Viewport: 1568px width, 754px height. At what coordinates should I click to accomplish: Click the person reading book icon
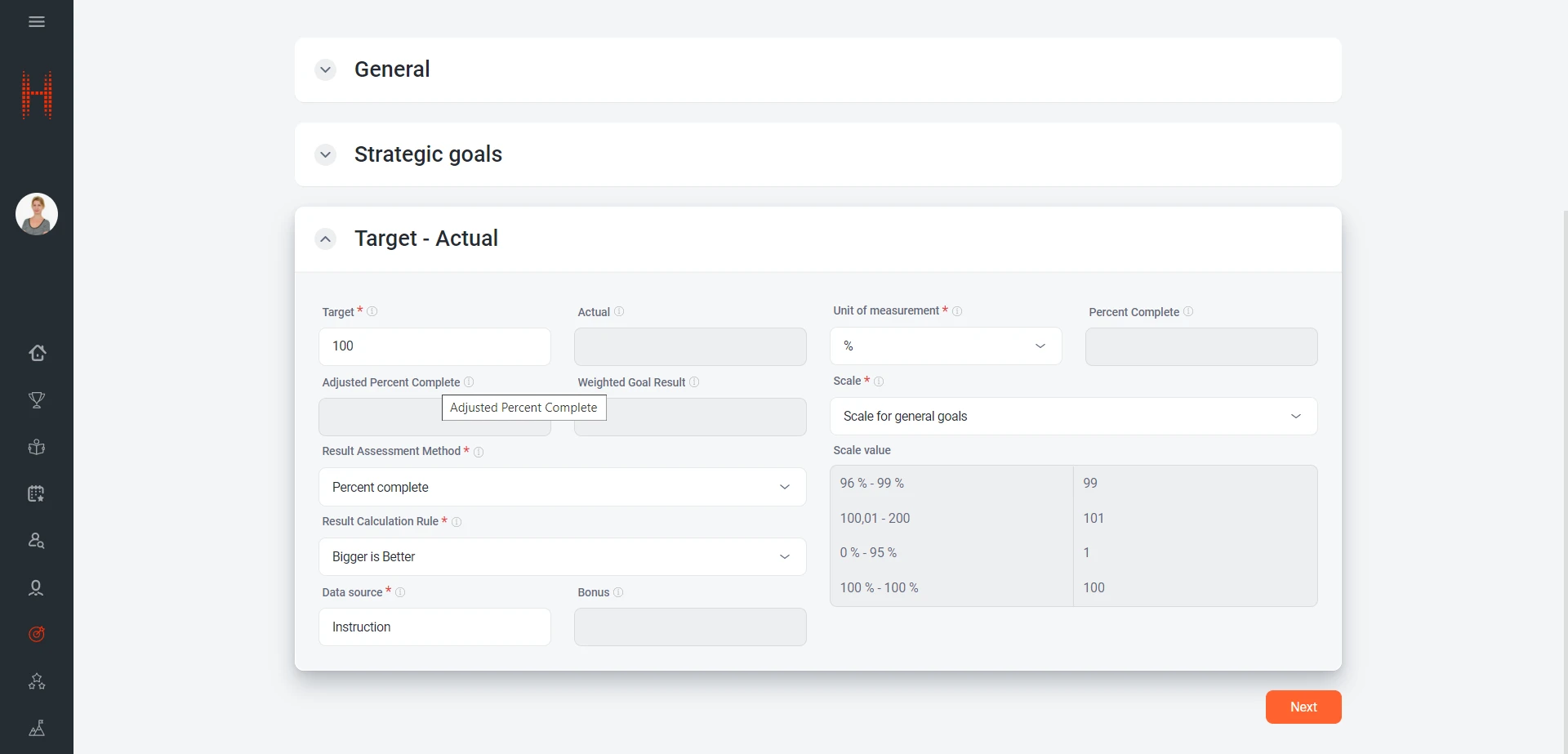point(37,447)
